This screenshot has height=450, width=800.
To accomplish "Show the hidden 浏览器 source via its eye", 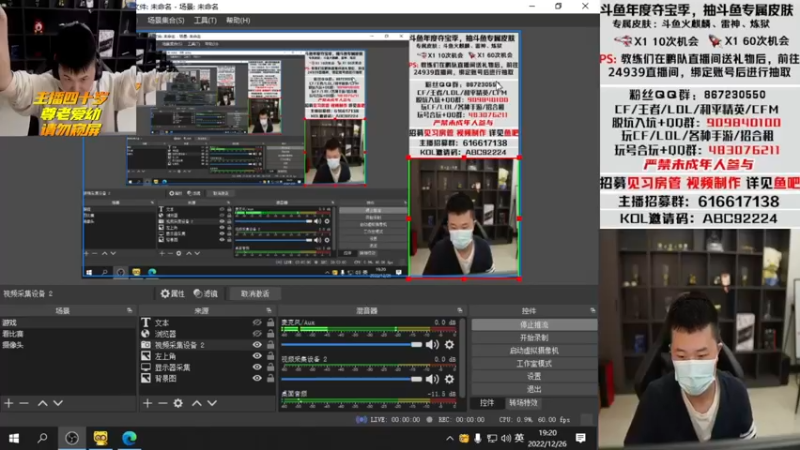I will click(x=257, y=334).
